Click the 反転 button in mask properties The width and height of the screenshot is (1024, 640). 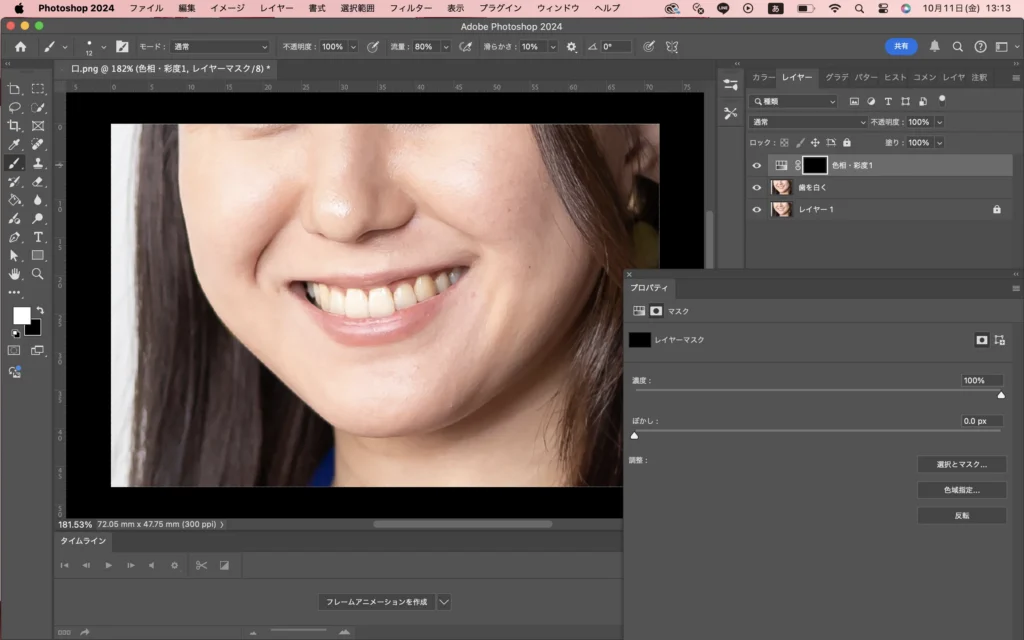click(961, 516)
